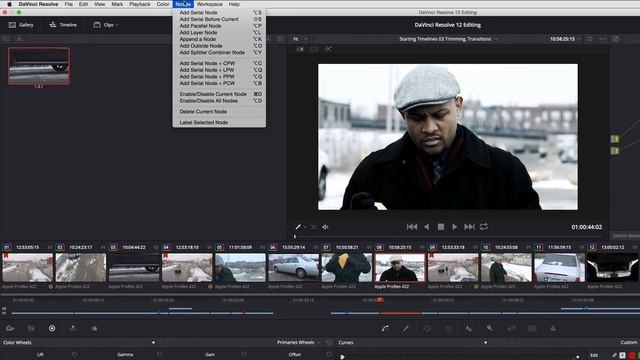Mute the viewer audio speaker icon

(x=325, y=227)
